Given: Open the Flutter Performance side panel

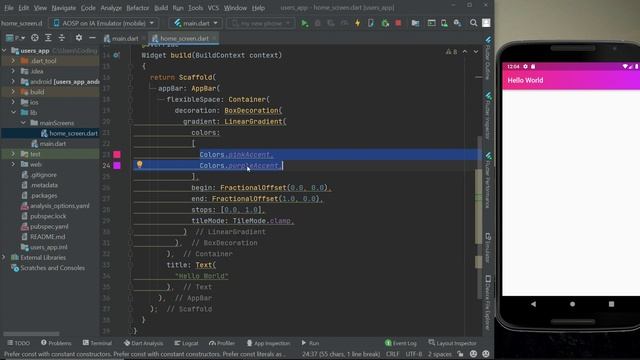Looking at the screenshot, I should [x=488, y=180].
